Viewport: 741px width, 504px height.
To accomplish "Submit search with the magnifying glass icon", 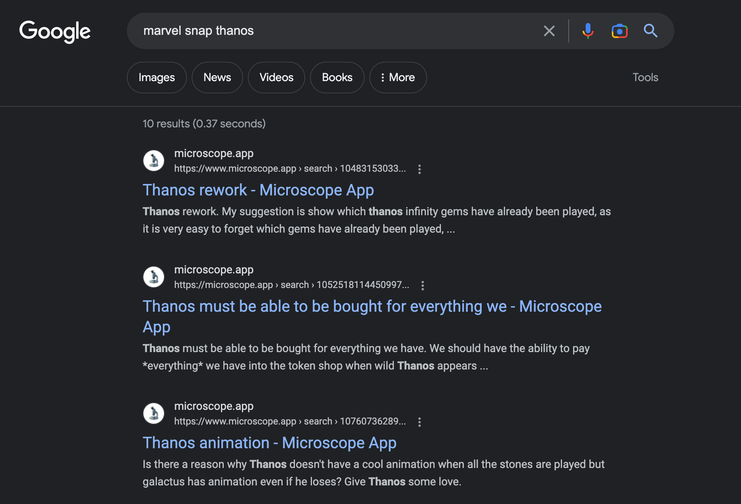I will pyautogui.click(x=651, y=31).
